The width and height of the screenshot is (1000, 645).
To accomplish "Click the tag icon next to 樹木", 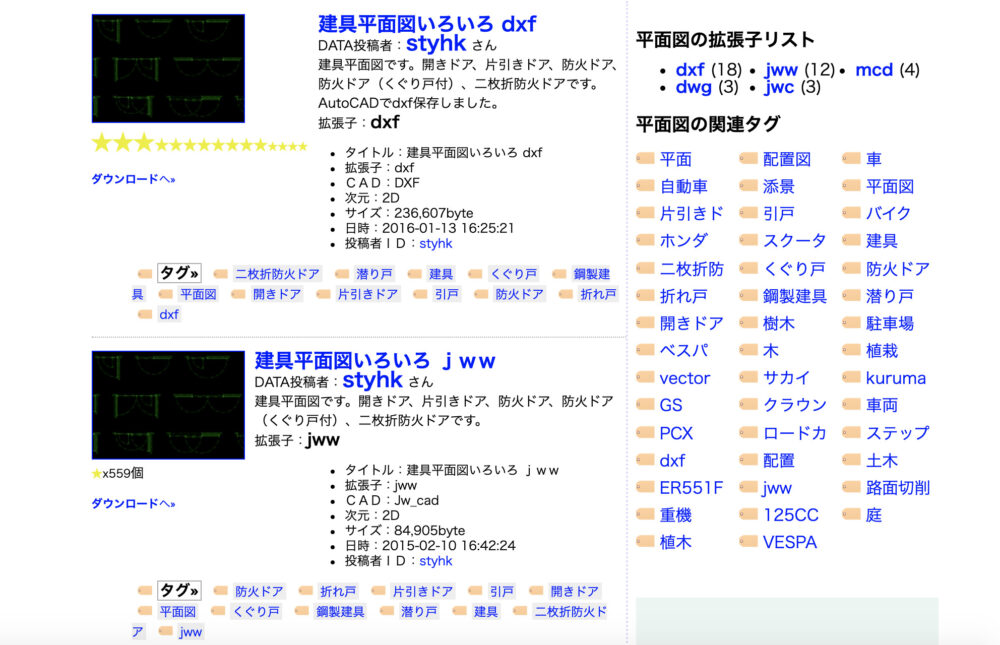I will pos(748,323).
